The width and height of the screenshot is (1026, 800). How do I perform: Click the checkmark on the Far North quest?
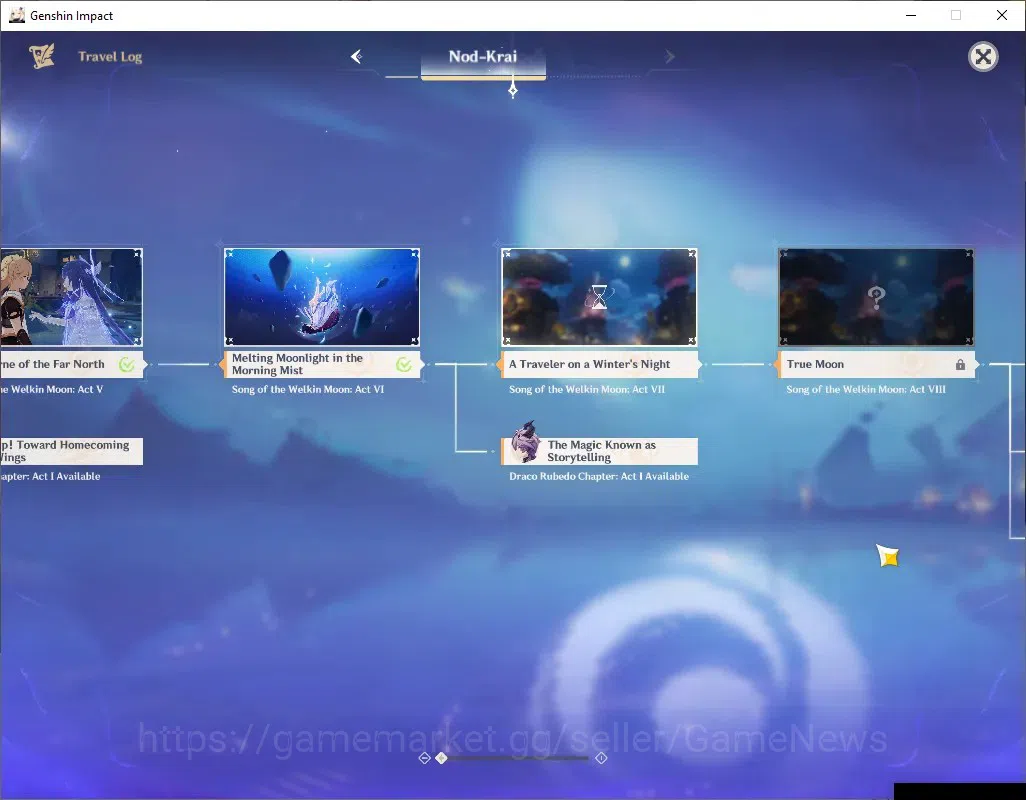tap(127, 364)
